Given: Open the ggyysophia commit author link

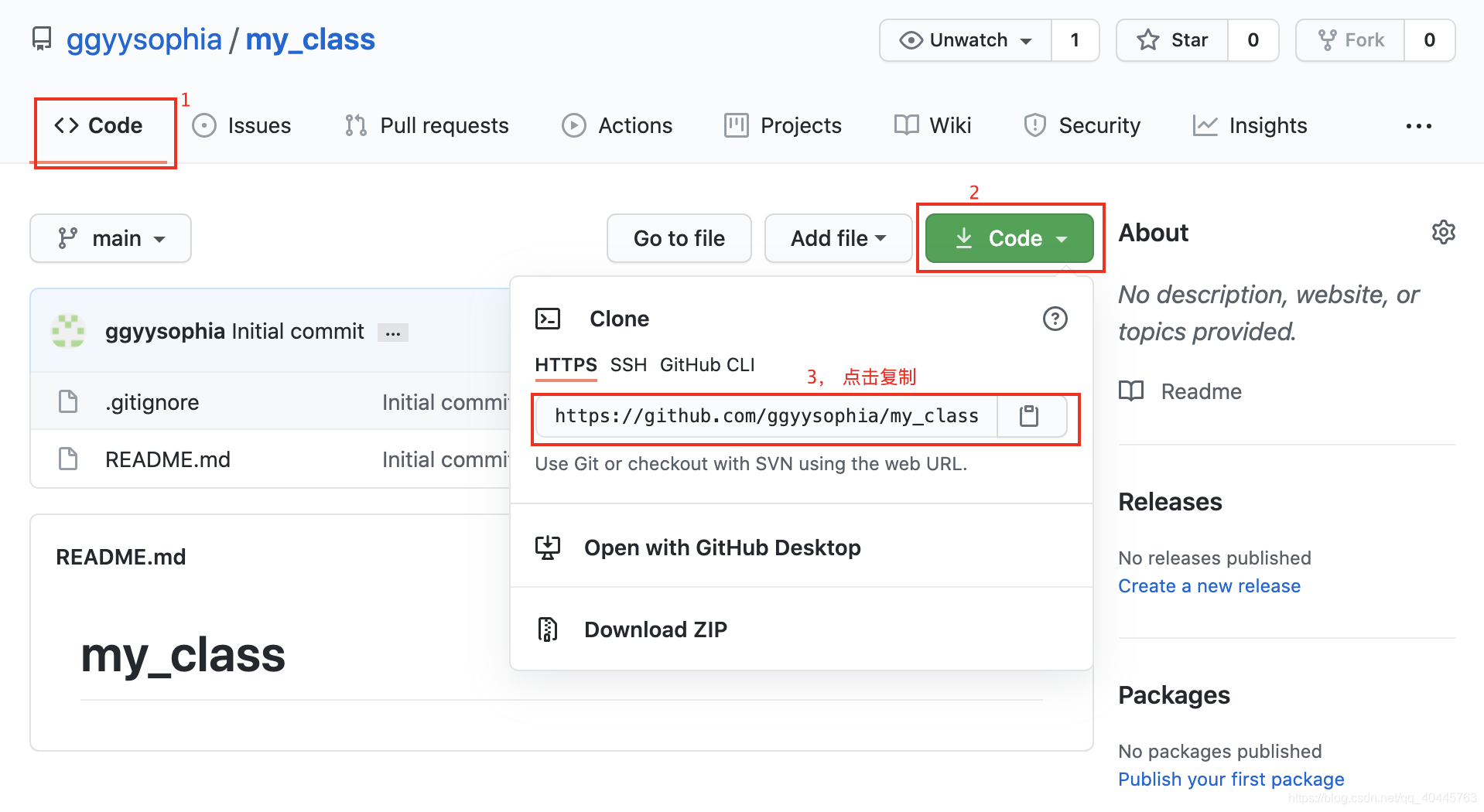Looking at the screenshot, I should (165, 331).
